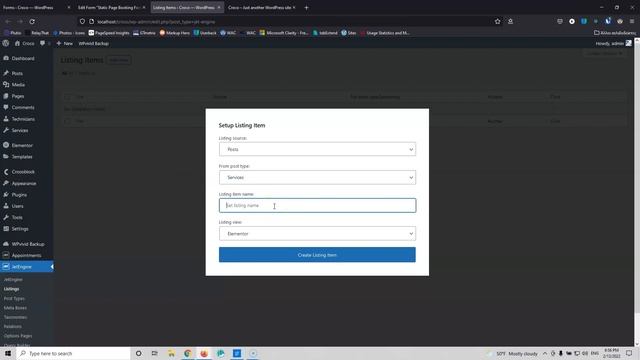This screenshot has width=640, height=360.
Task: Open the Appointments sidebar menu item
Action: click(27, 255)
